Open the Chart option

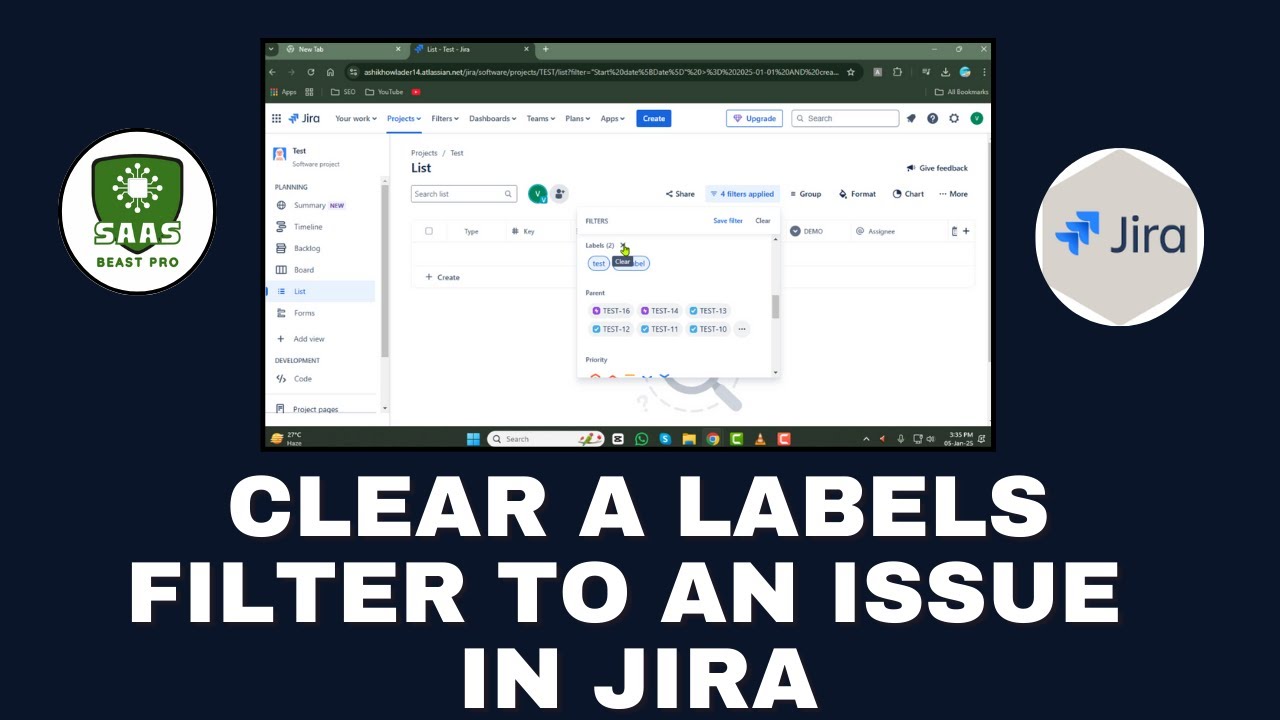pos(908,194)
